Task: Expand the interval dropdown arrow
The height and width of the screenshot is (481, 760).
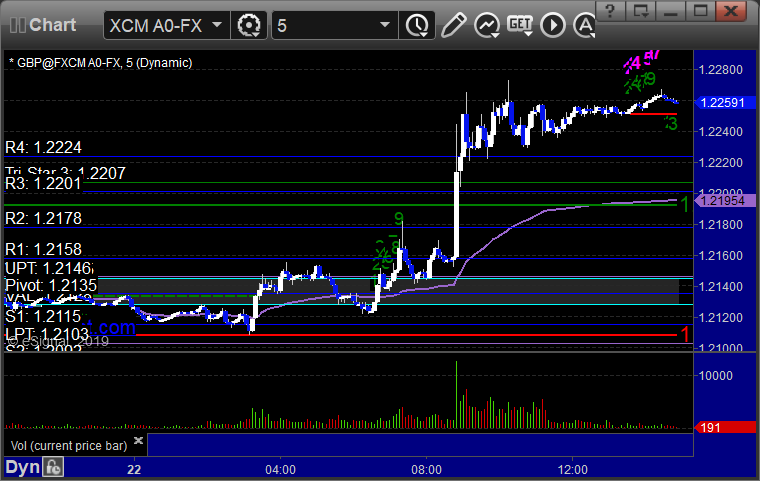Action: coord(385,25)
